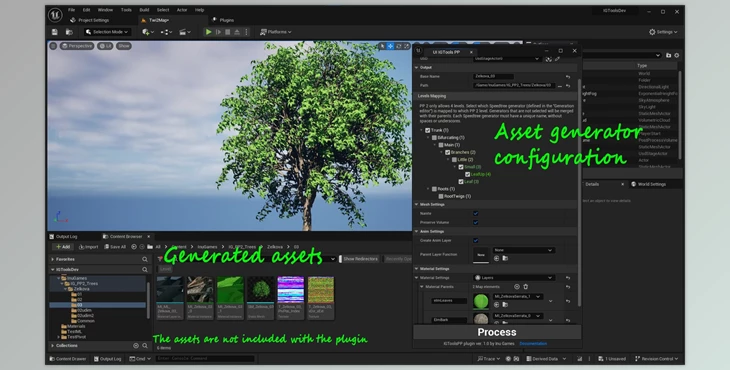730x370 pixels.
Task: Toggle the Trunk level checkbox
Action: (x=427, y=130)
